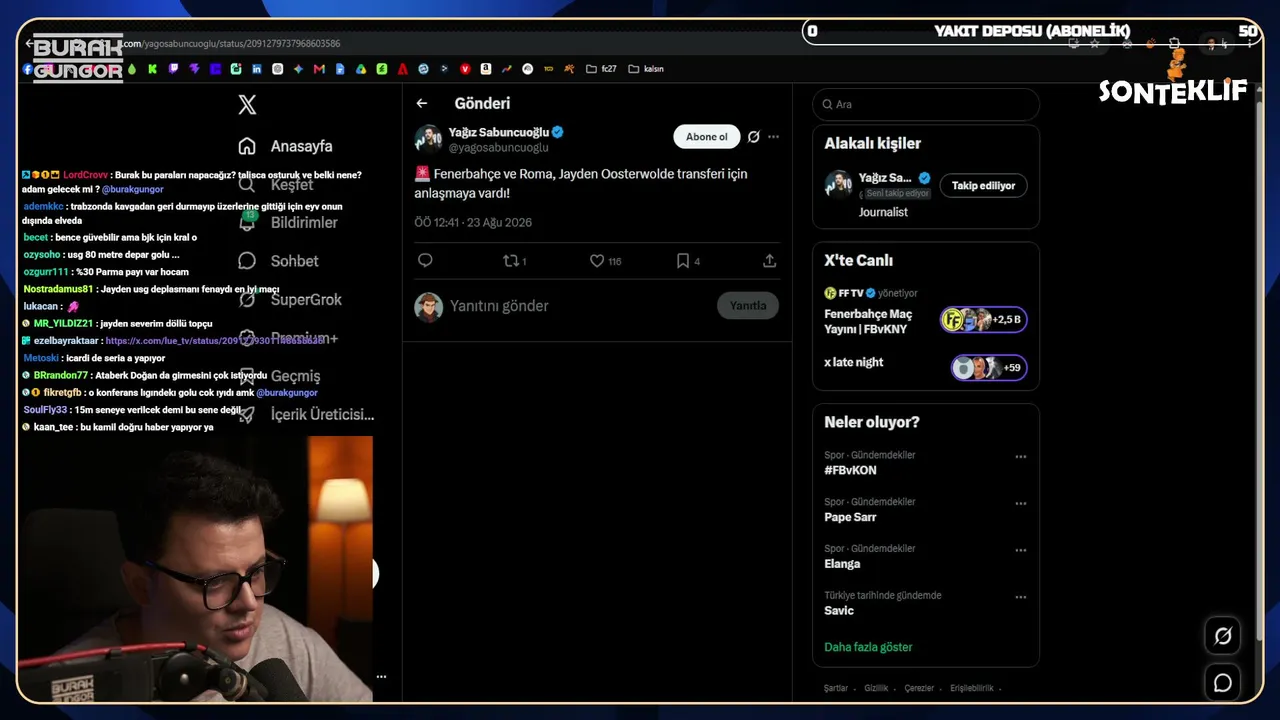Click the X logo in the sidebar
Screen dimensions: 1280x720
[x=247, y=105]
